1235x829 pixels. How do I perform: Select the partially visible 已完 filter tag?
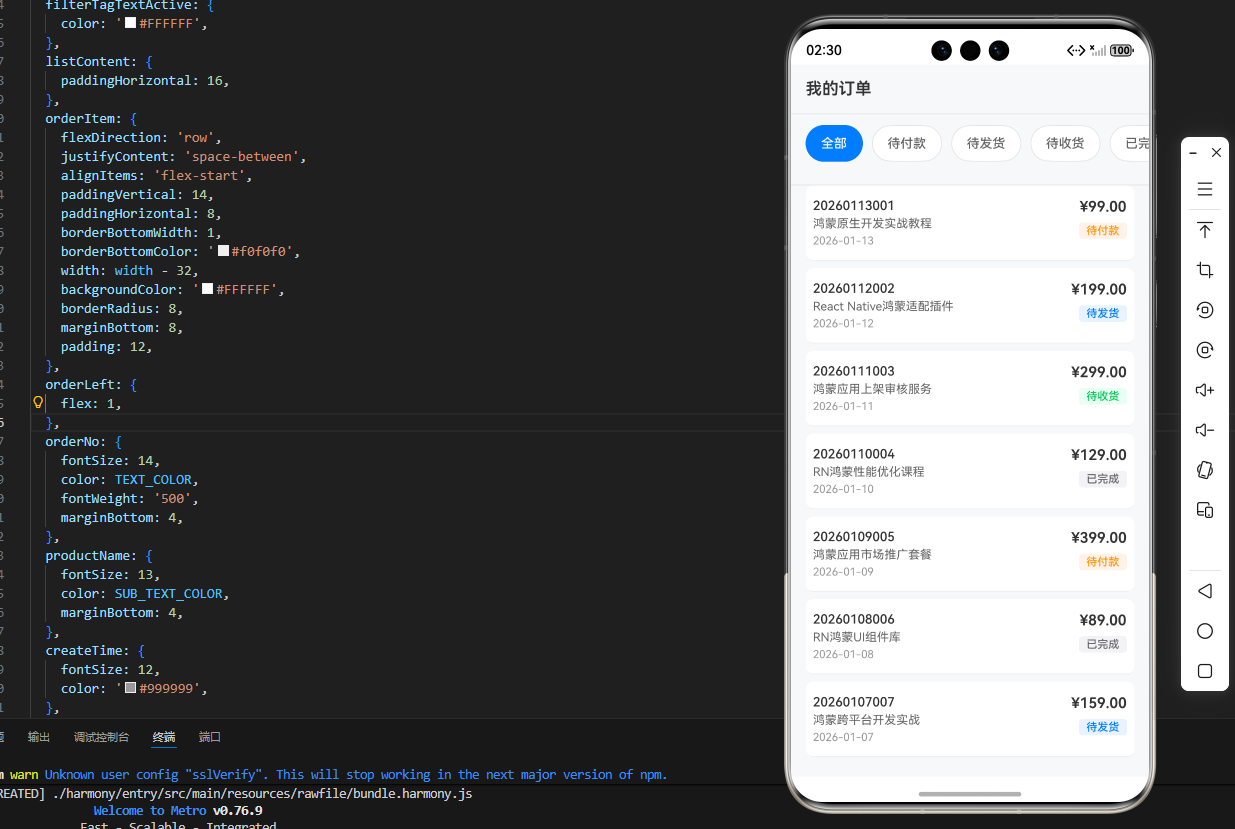1131,143
